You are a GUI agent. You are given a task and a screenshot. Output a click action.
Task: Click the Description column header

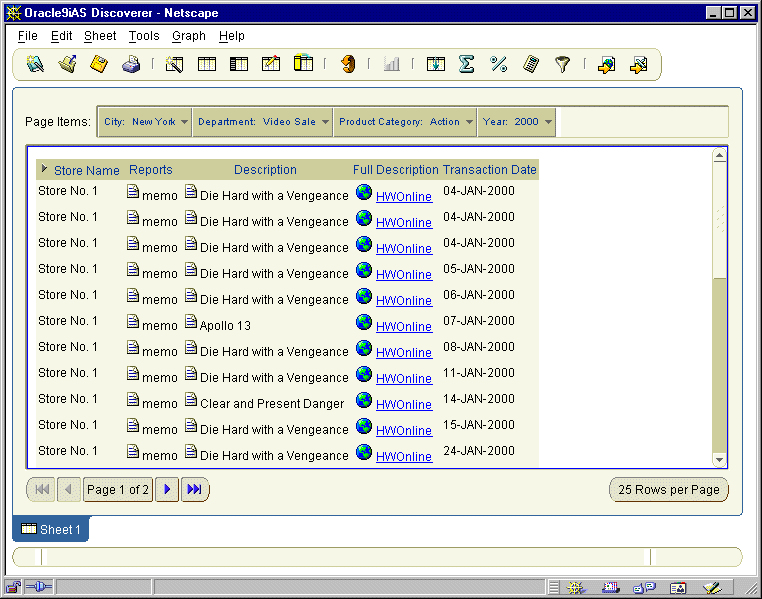coord(265,170)
